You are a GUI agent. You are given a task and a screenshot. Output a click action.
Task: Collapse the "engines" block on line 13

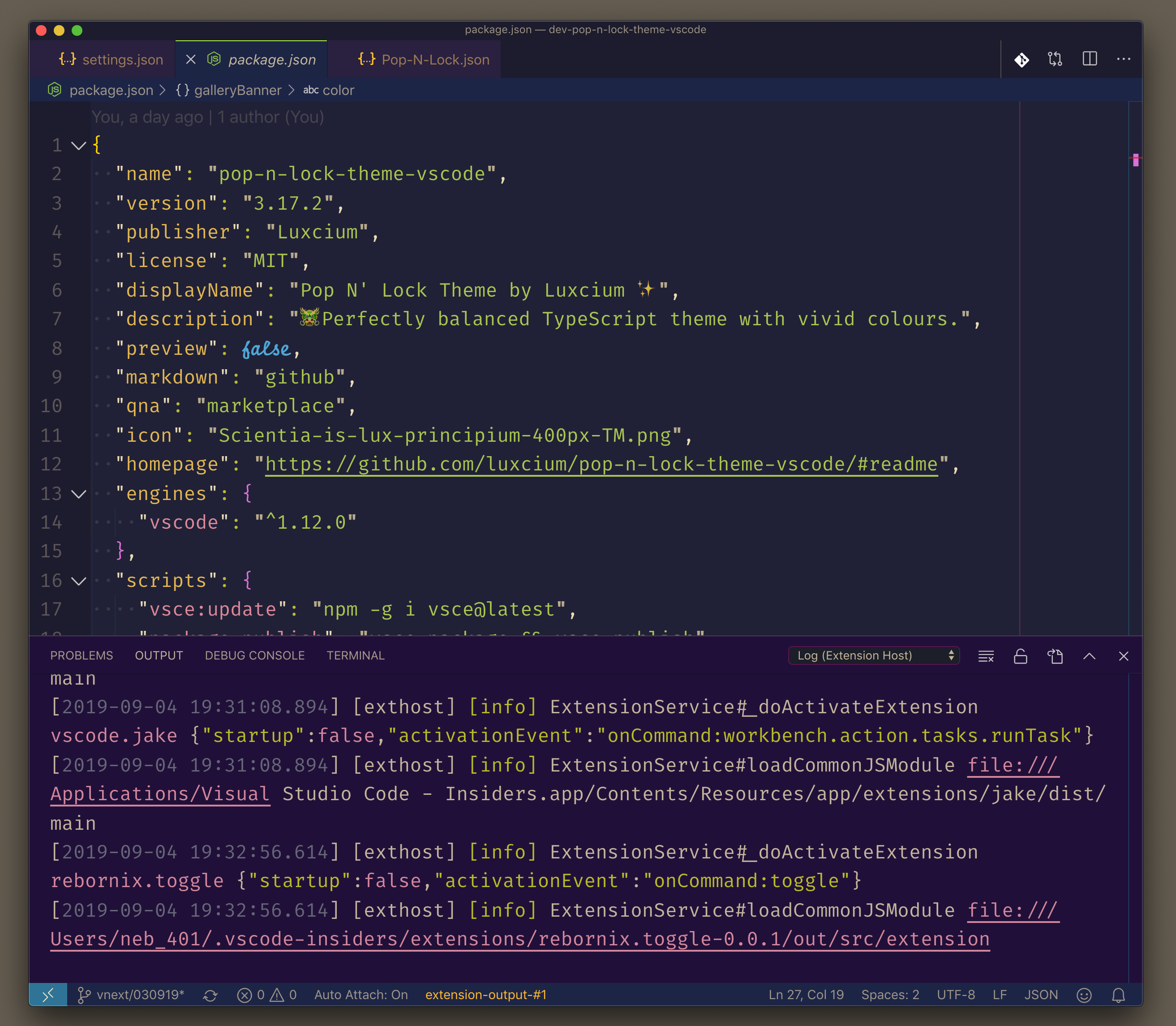pyautogui.click(x=79, y=494)
